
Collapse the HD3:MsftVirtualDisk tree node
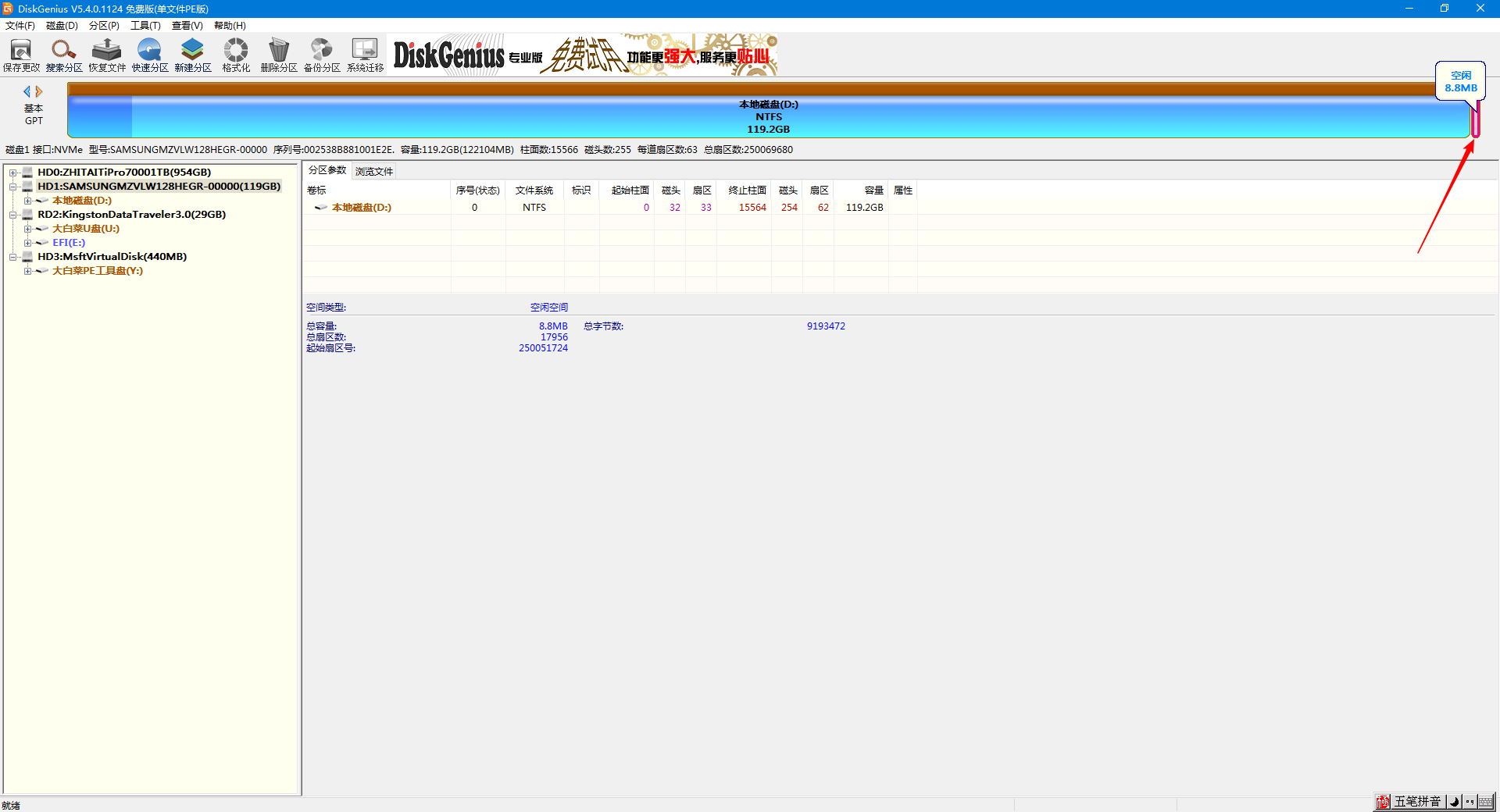(13, 257)
